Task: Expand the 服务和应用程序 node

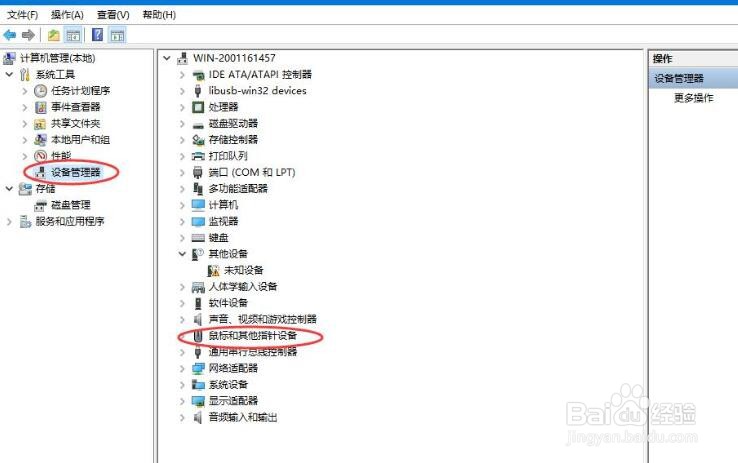Action: pos(9,221)
